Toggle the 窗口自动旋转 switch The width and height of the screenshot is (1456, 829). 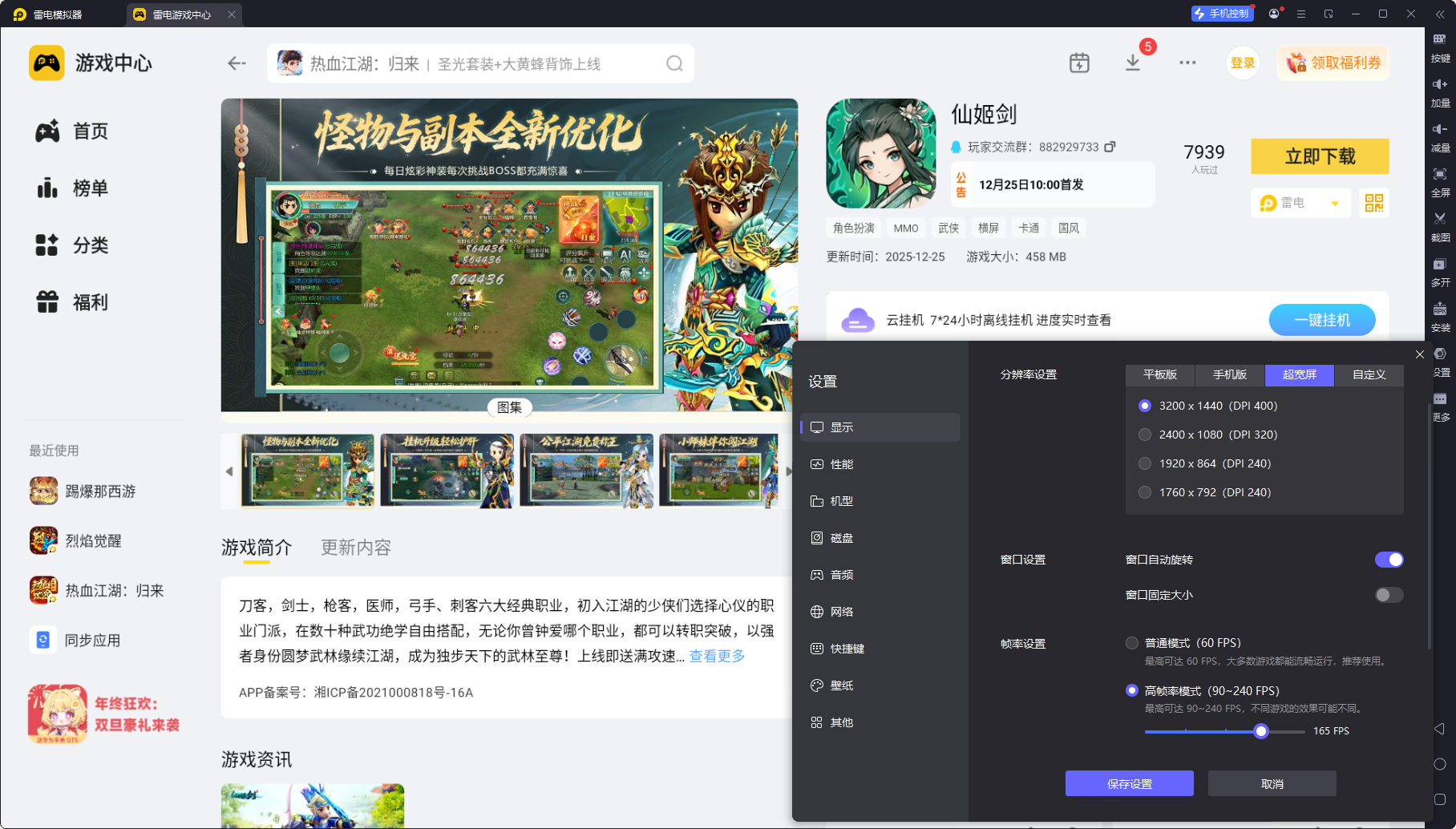point(1389,560)
